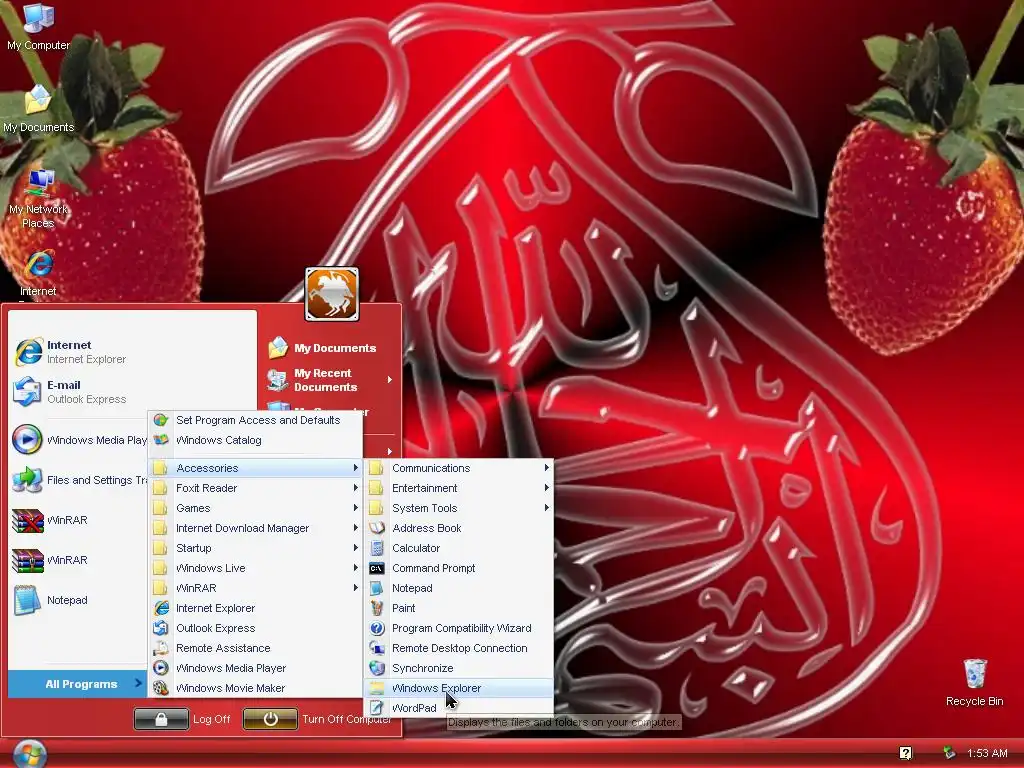The height and width of the screenshot is (768, 1024).
Task: Launch Calculator from Accessories
Action: 459,548
